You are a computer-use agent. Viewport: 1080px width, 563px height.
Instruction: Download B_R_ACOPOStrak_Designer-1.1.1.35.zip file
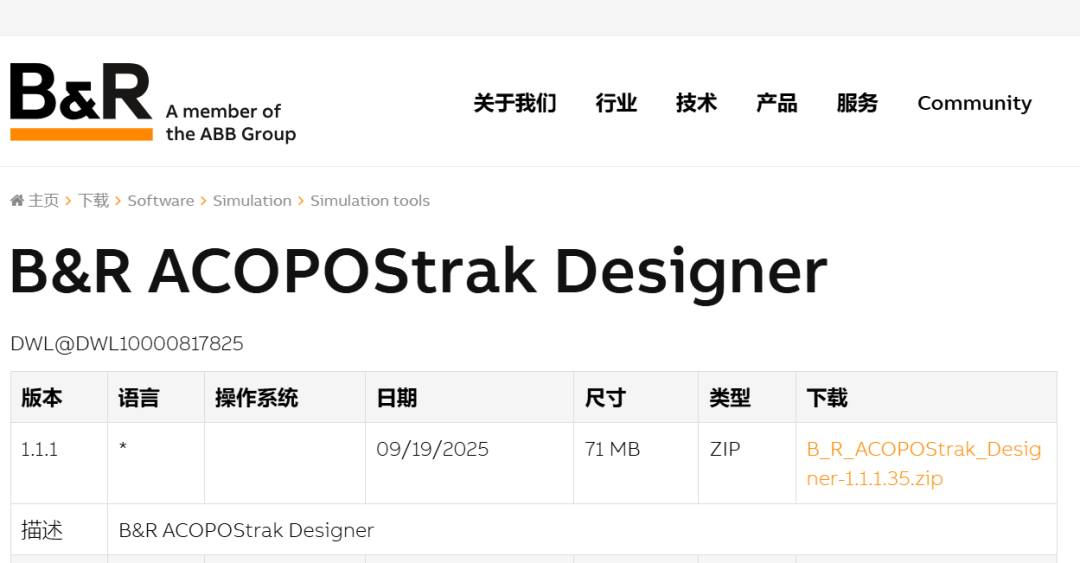(923, 464)
